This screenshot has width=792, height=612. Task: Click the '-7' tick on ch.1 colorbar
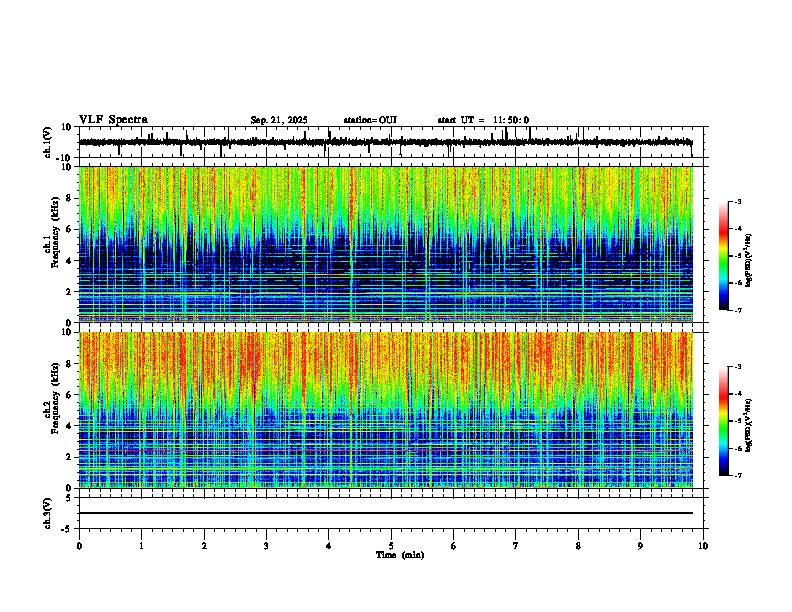(x=738, y=310)
